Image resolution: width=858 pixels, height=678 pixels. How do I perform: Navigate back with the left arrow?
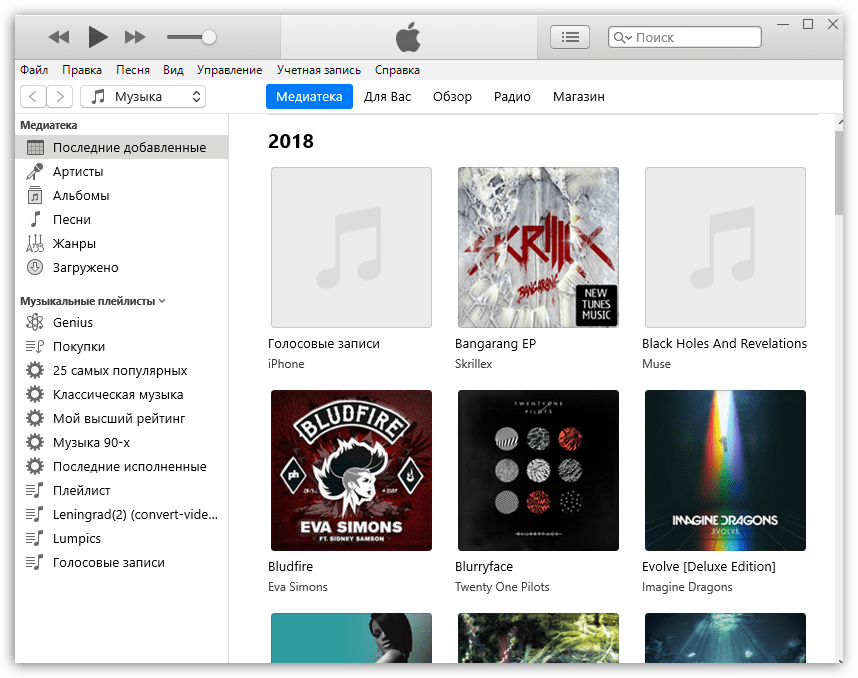point(33,96)
